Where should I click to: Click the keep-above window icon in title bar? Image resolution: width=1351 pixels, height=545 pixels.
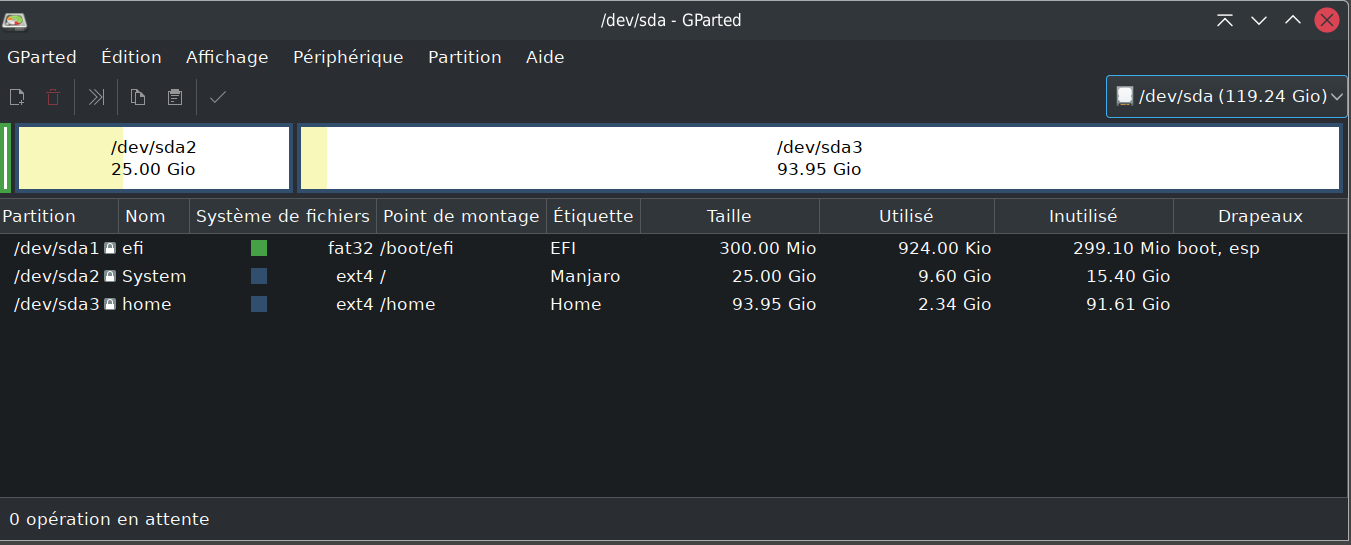click(1225, 20)
